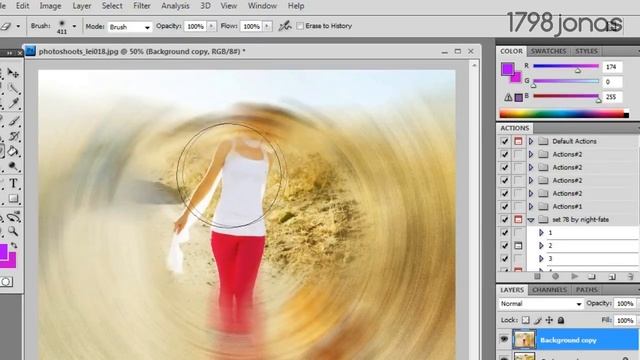Switch to the Swatches tab
640x360 pixels.
coord(548,51)
